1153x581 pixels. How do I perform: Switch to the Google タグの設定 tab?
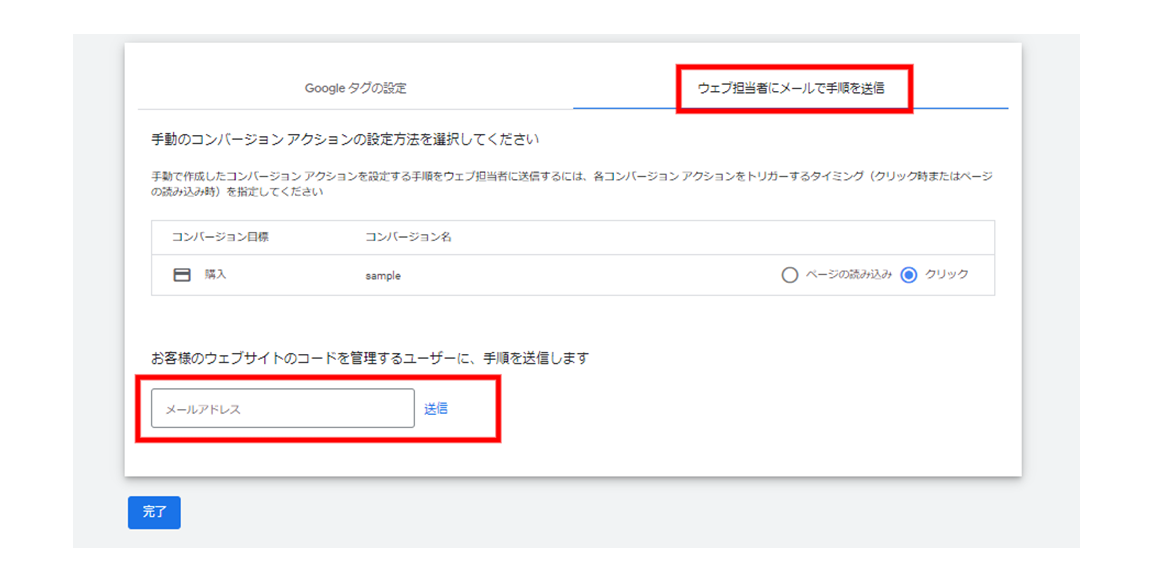point(355,88)
